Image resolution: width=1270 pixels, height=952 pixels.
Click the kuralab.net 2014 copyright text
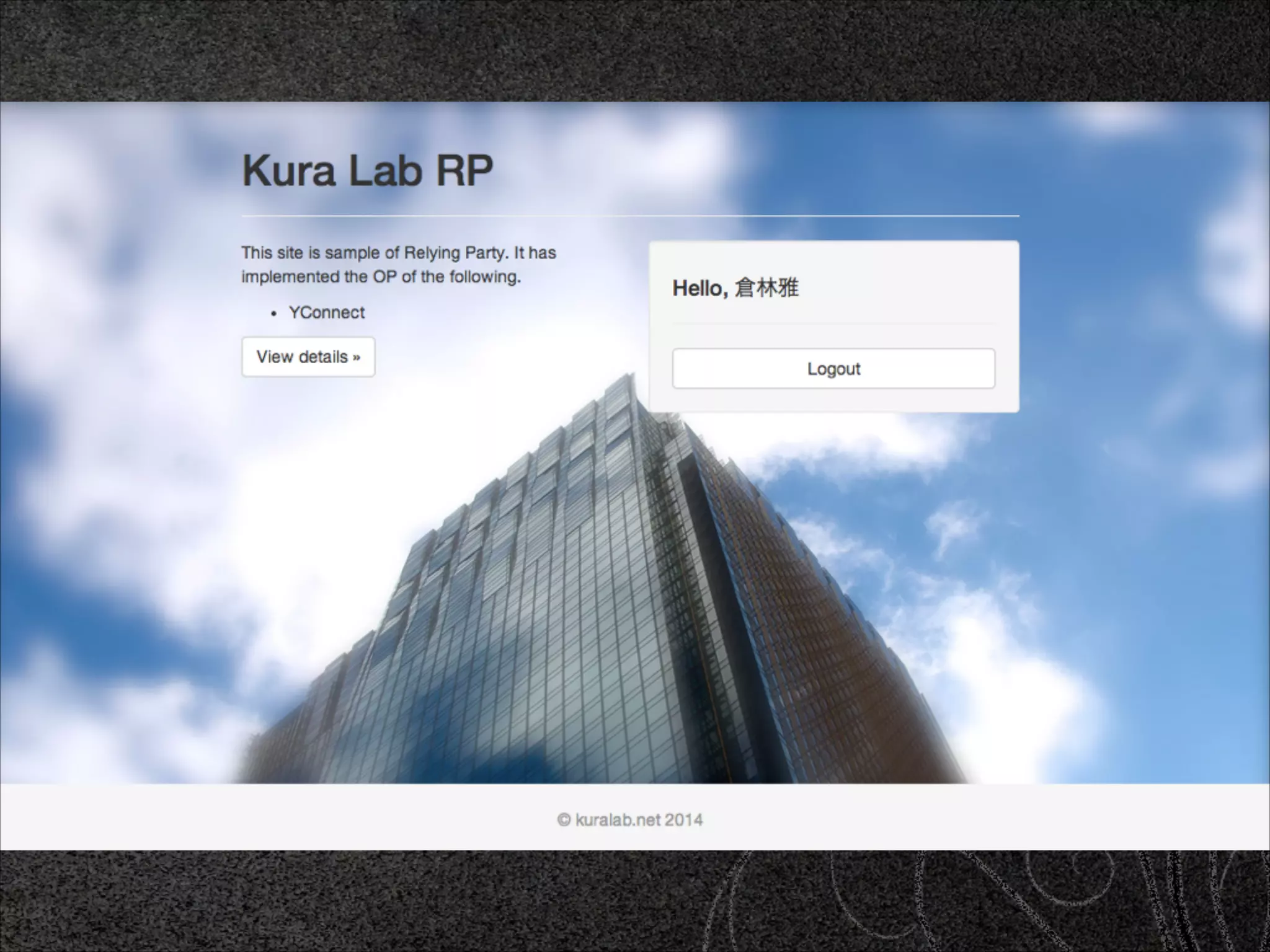tap(639, 820)
